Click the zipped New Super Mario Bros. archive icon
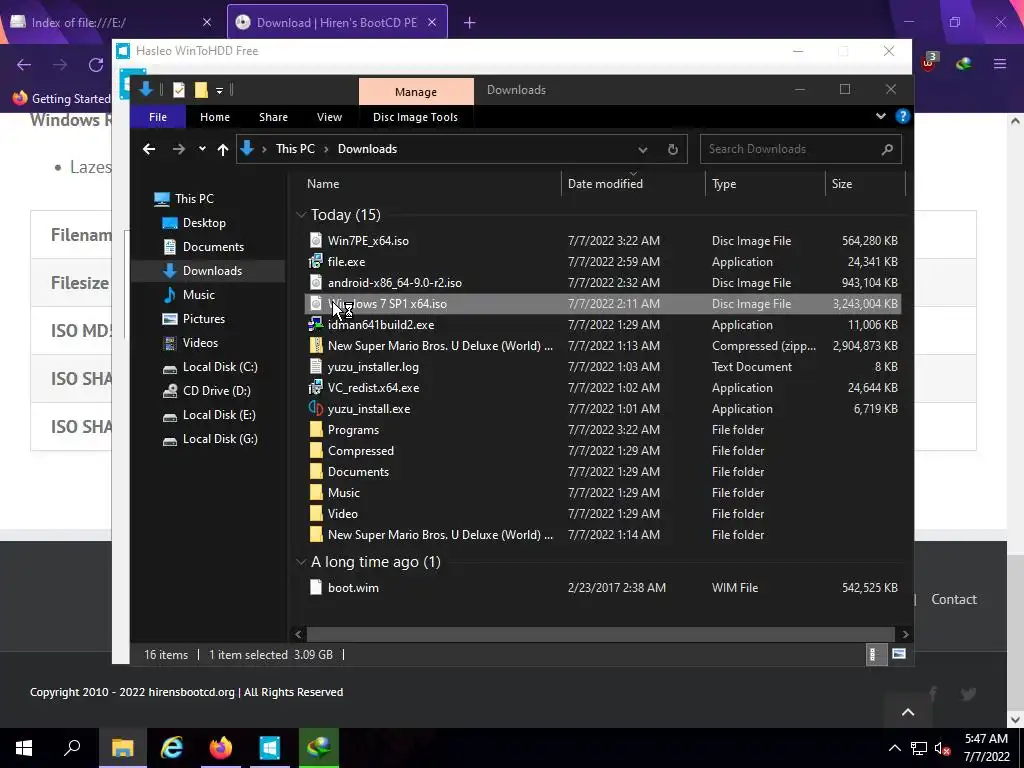This screenshot has height=768, width=1024. coord(316,345)
